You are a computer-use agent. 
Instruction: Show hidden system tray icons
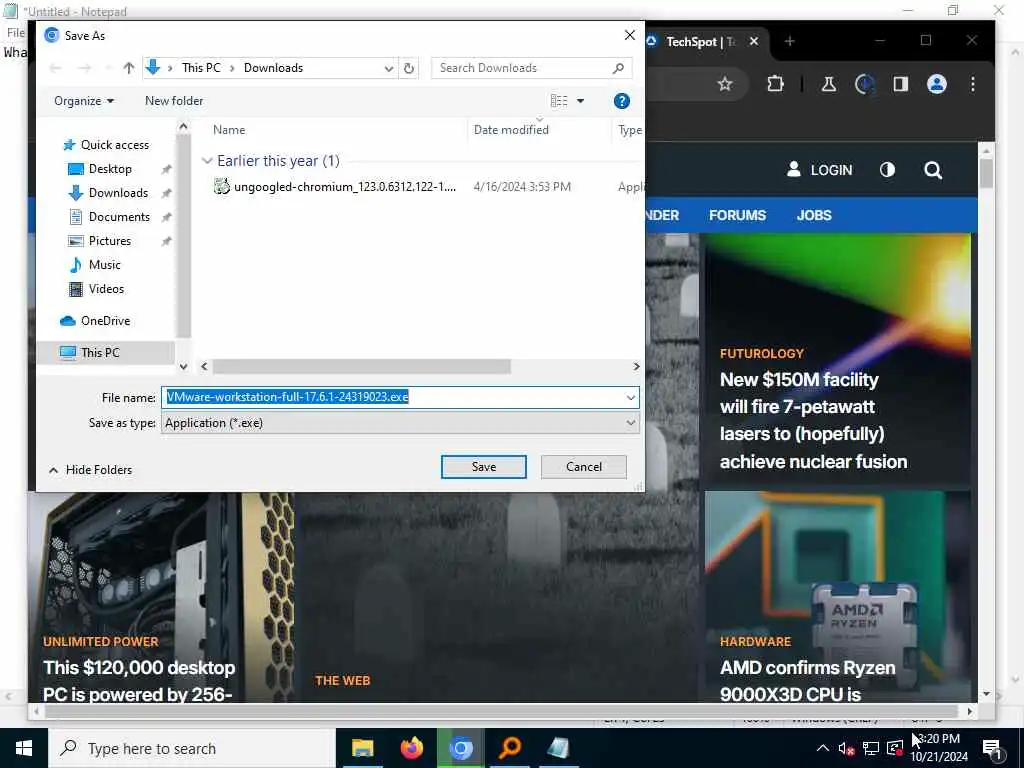[823, 748]
